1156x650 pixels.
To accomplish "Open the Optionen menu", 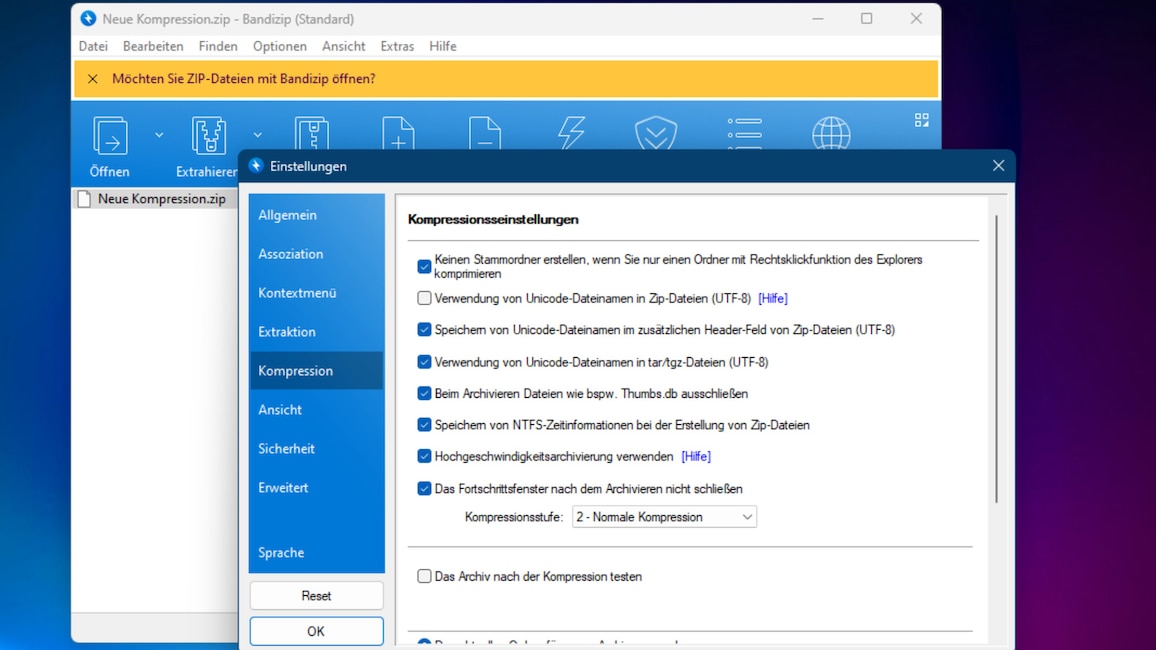I will [279, 46].
